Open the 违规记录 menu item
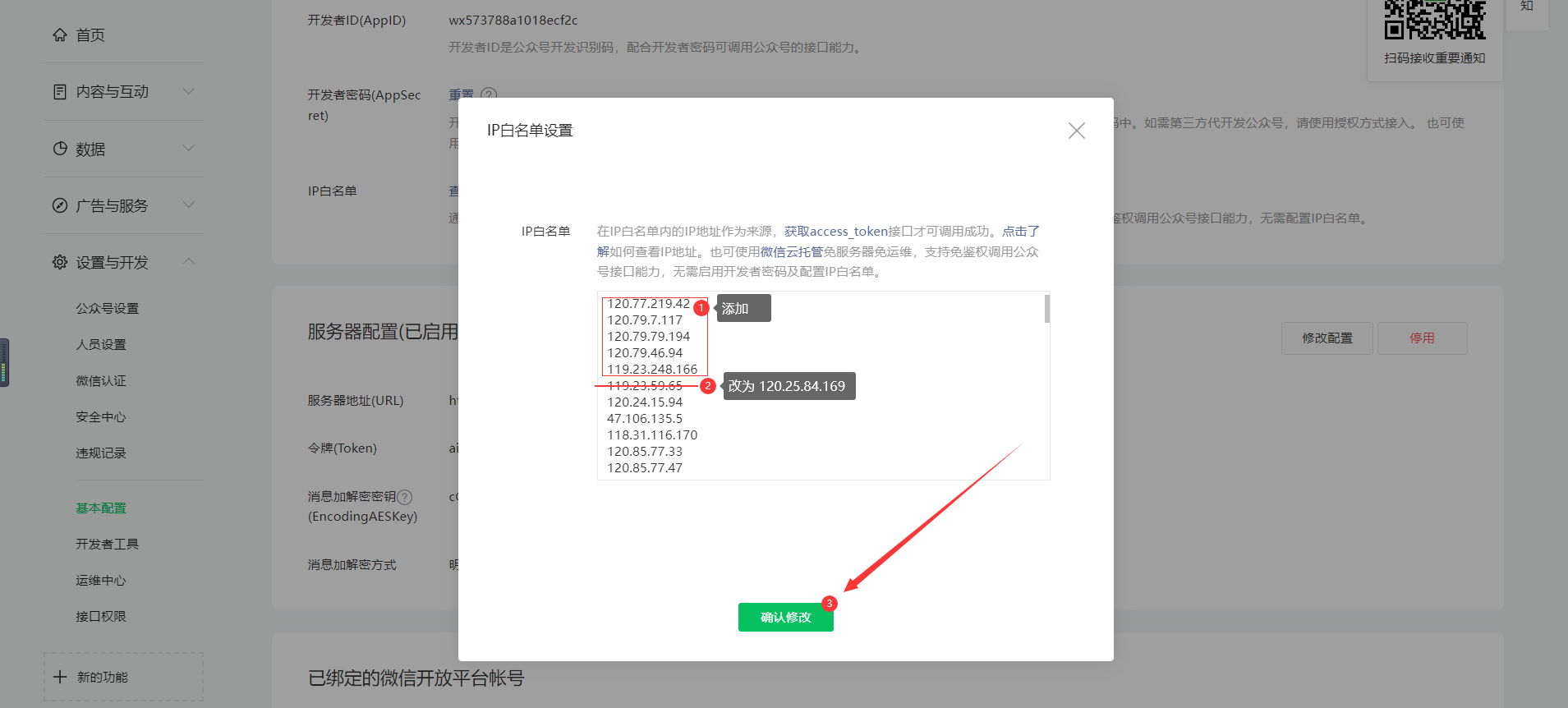The width and height of the screenshot is (1568, 708). pos(101,453)
